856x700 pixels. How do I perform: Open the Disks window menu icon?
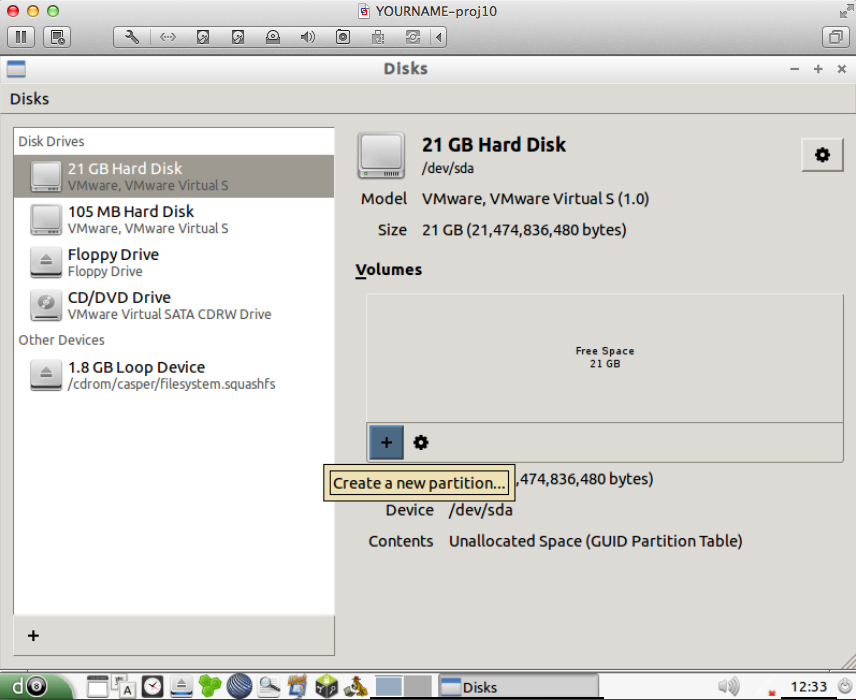pos(16,69)
